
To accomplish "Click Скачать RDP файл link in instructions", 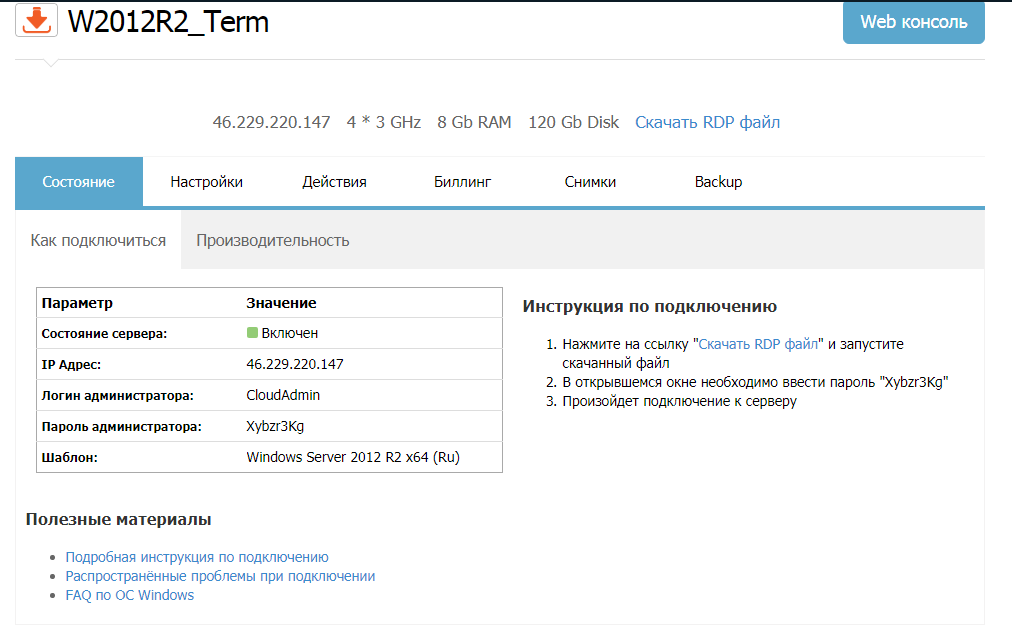I will [758, 344].
